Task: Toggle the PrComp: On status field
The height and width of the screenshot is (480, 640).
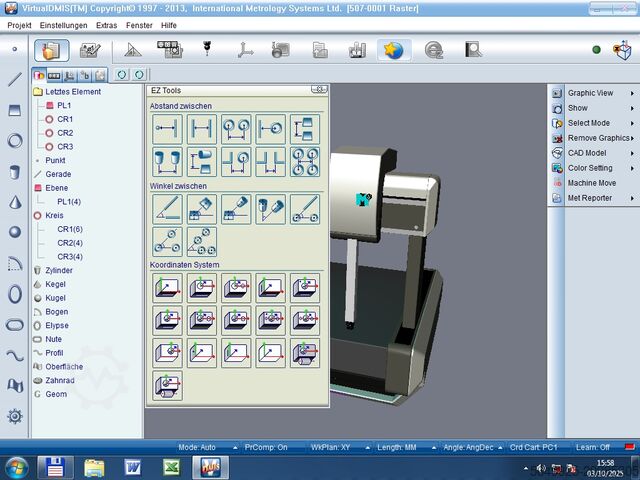Action: point(266,447)
